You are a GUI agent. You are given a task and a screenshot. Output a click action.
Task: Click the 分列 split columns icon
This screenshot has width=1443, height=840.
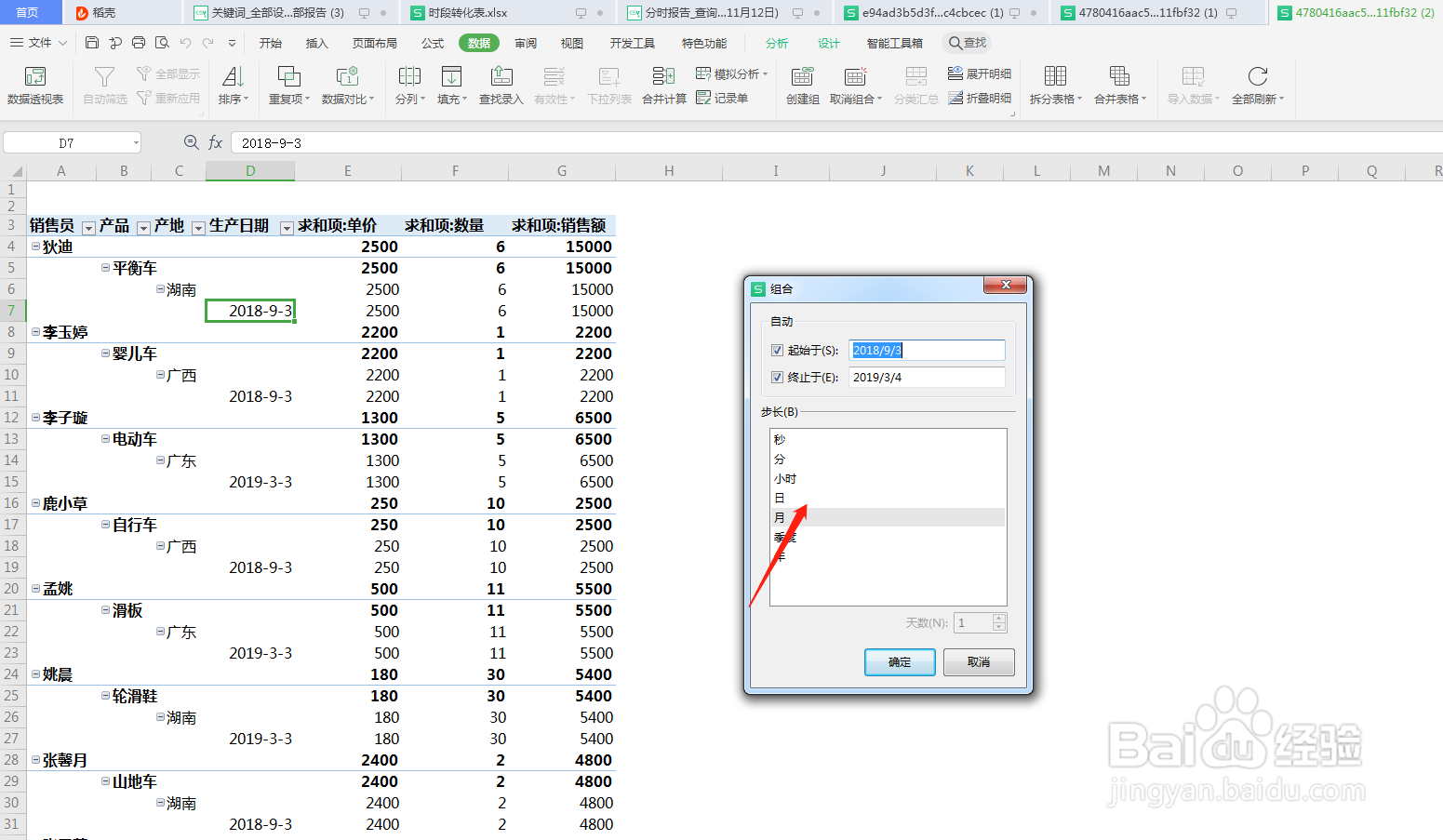coord(409,76)
